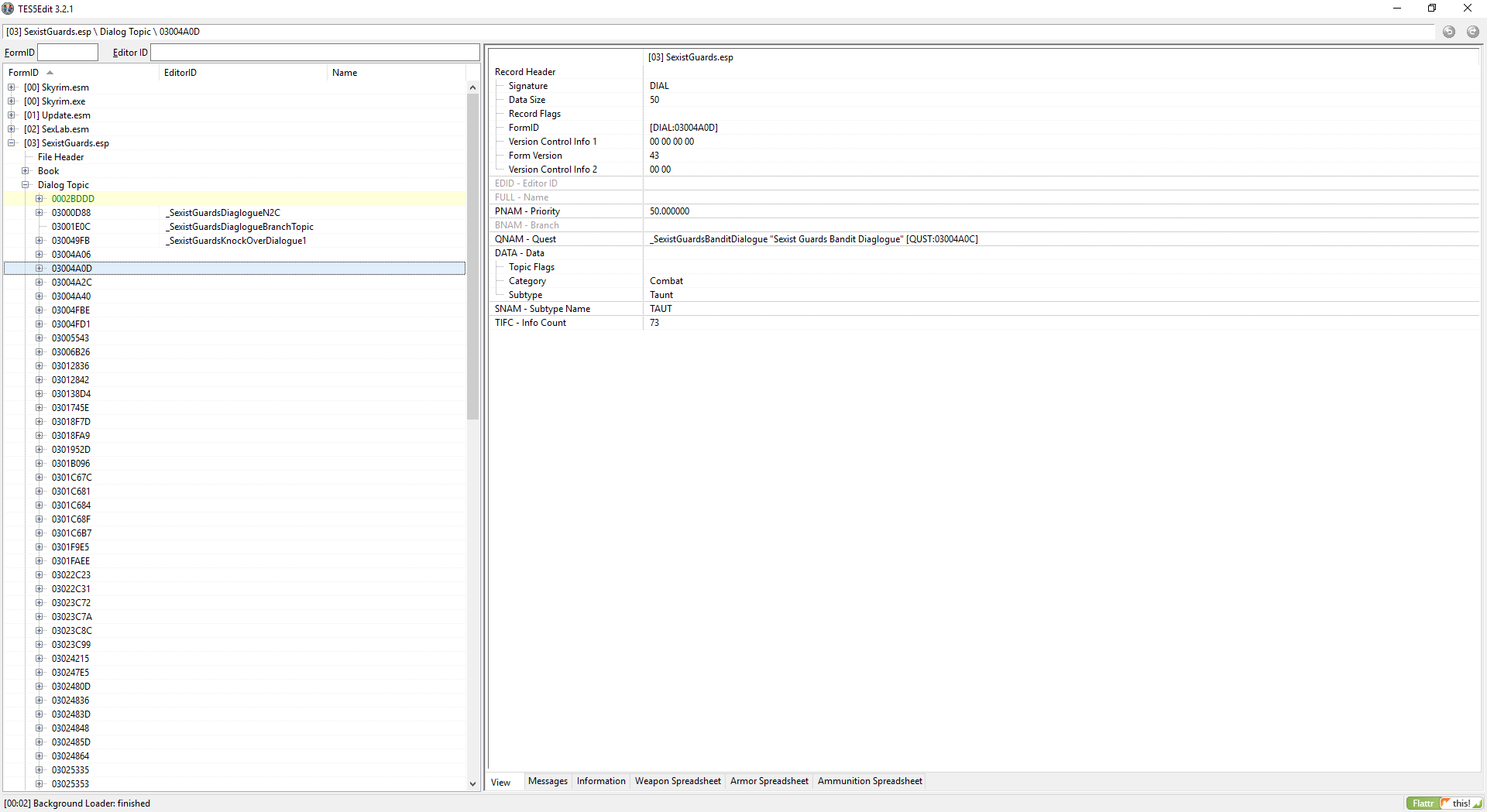Click the SNAM value TAUT
This screenshot has width=1487, height=812.
(x=661, y=309)
